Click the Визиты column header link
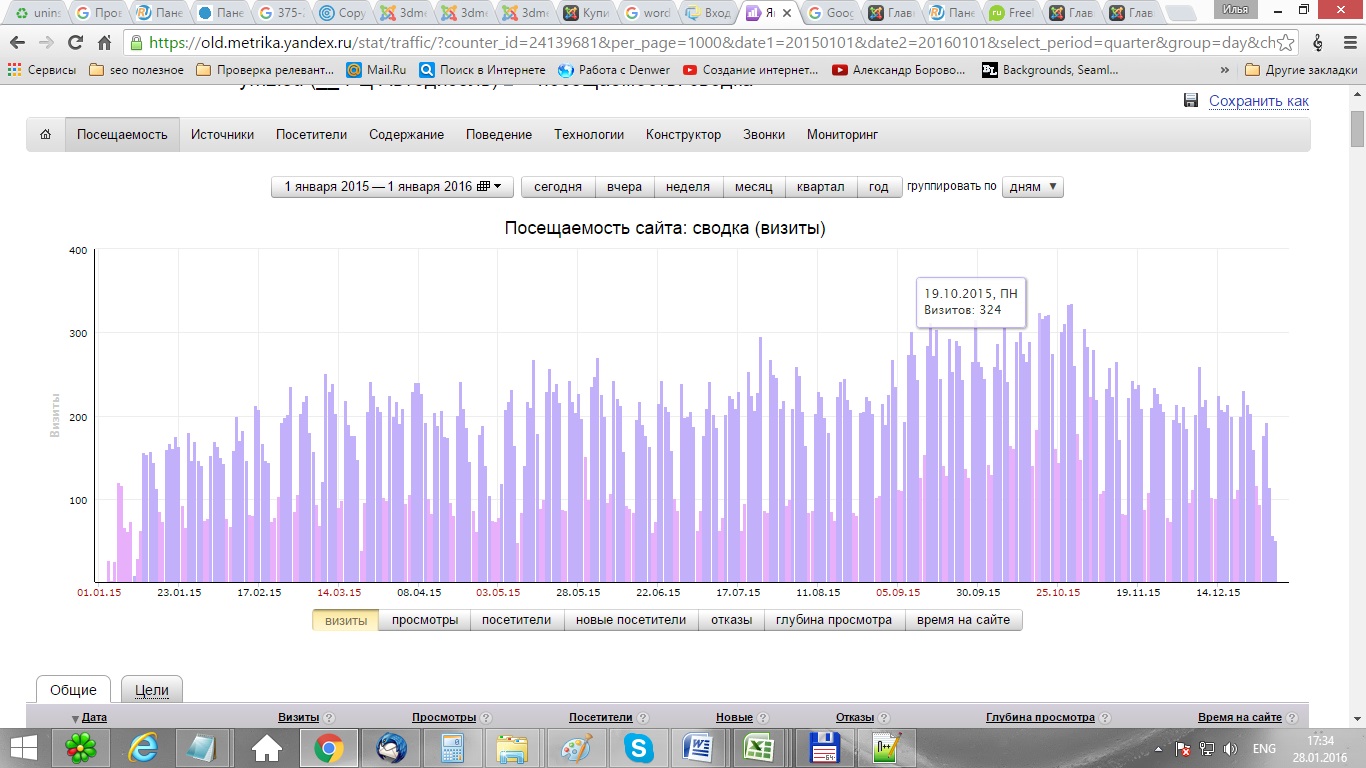Viewport: 1366px width, 768px height. click(299, 718)
